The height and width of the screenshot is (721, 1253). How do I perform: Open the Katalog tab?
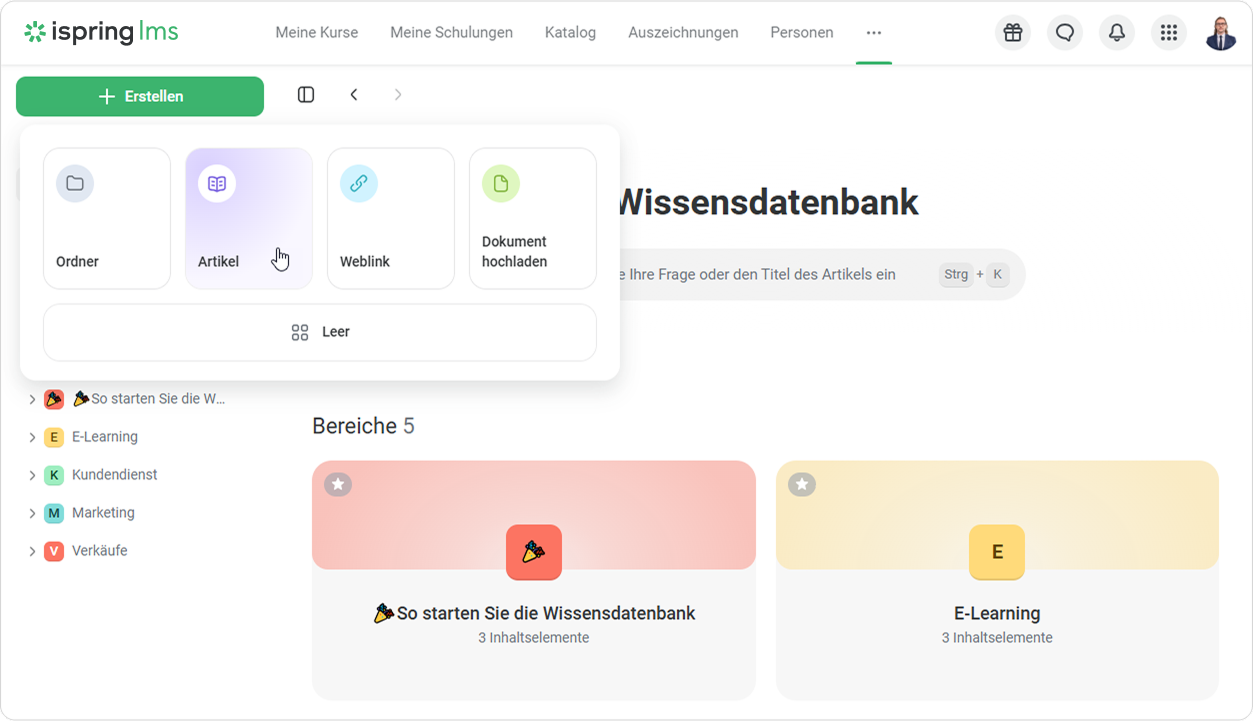570,33
